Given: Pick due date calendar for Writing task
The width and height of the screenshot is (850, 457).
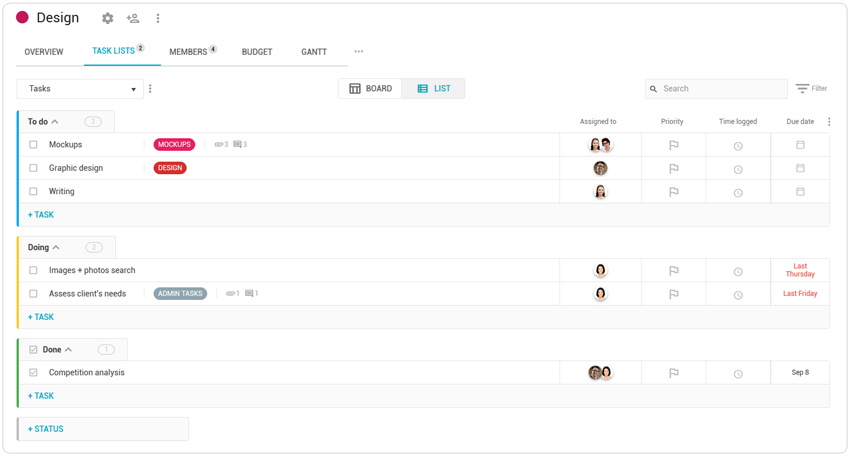Looking at the screenshot, I should pos(800,192).
